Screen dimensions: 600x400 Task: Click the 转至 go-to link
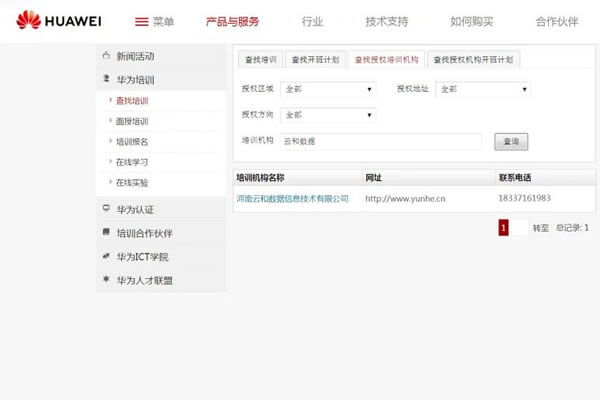click(541, 228)
